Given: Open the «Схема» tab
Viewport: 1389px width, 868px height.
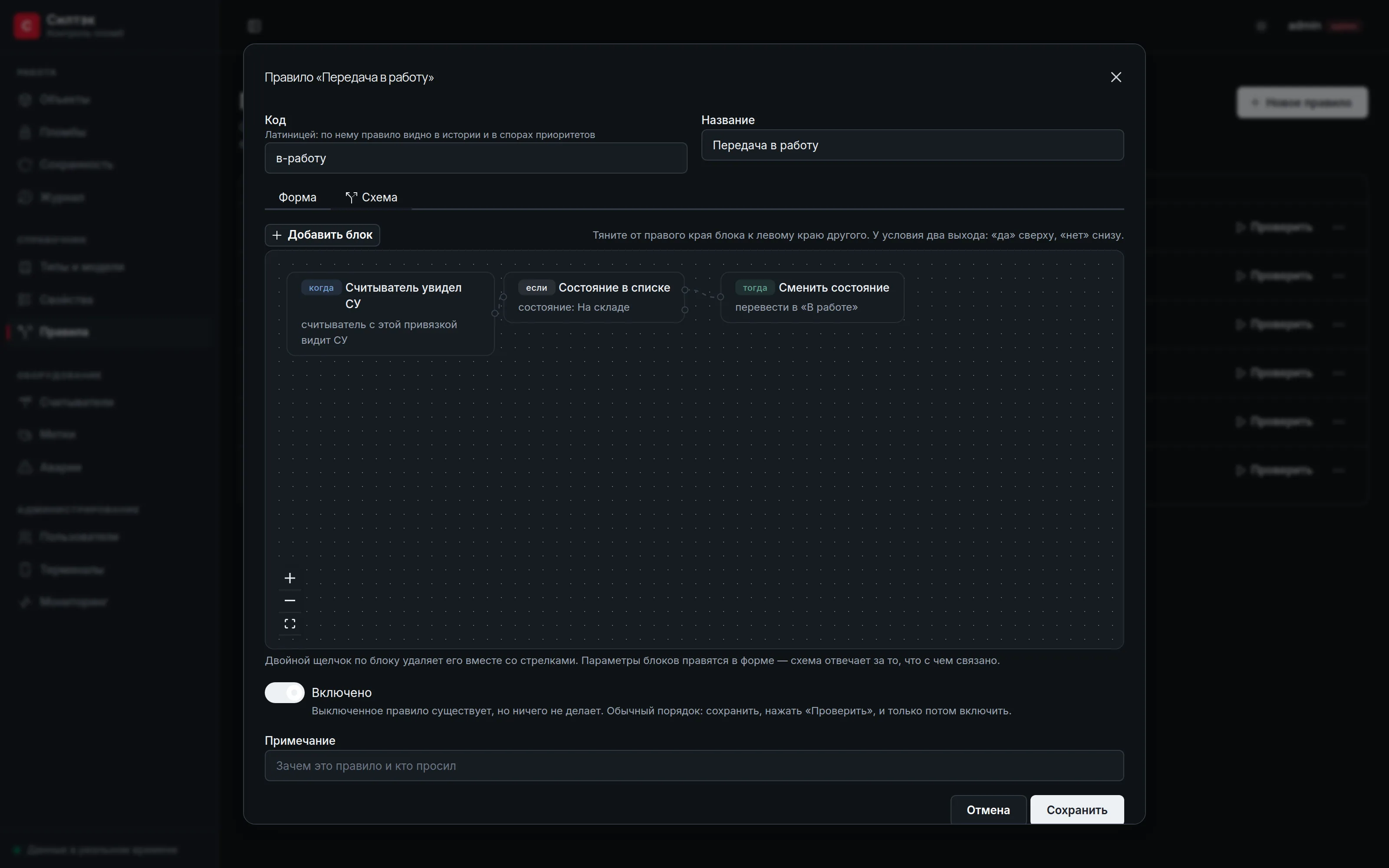Looking at the screenshot, I should tap(372, 197).
